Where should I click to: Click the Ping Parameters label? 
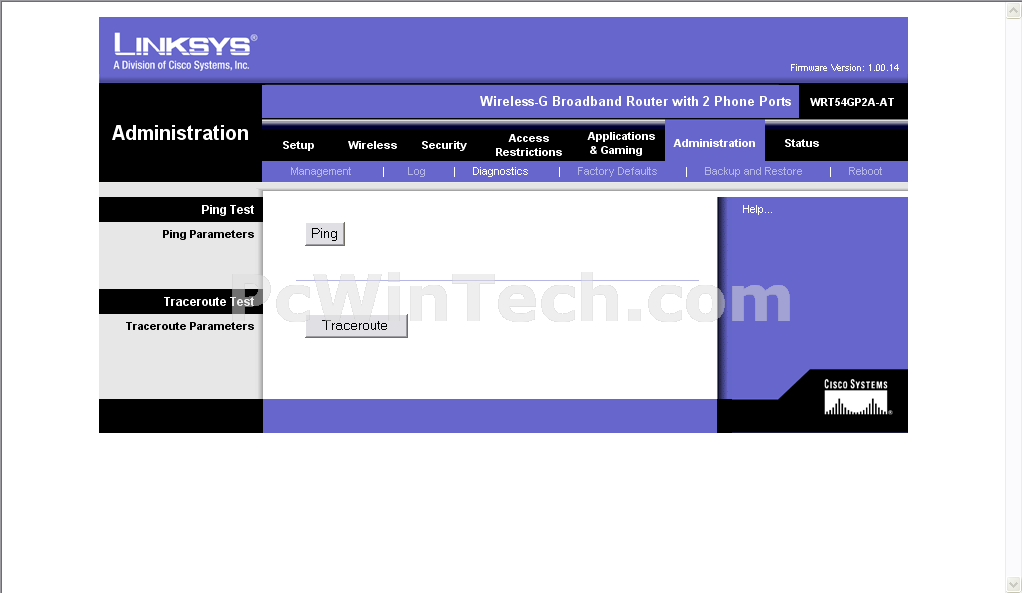208,234
